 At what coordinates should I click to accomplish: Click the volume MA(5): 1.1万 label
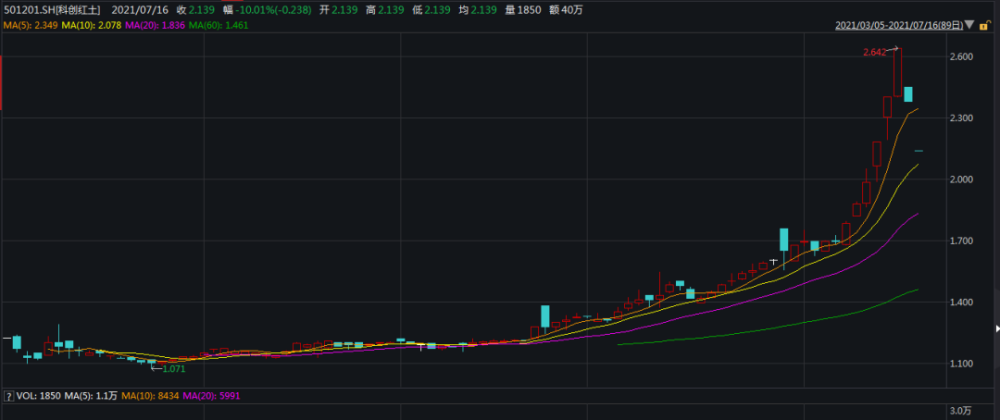coord(91,396)
